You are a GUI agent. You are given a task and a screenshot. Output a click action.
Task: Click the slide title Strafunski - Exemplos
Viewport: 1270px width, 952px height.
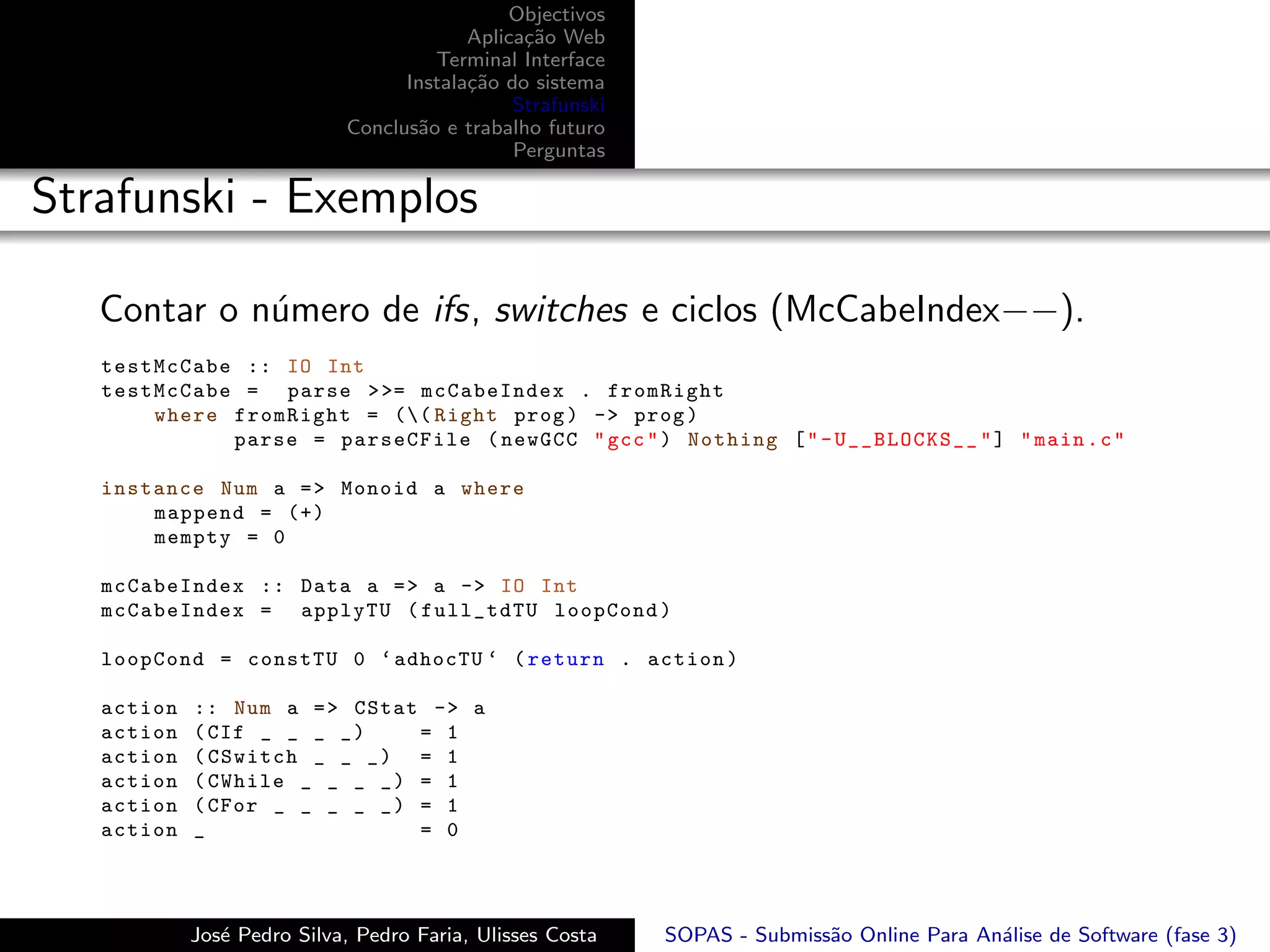coord(255,197)
